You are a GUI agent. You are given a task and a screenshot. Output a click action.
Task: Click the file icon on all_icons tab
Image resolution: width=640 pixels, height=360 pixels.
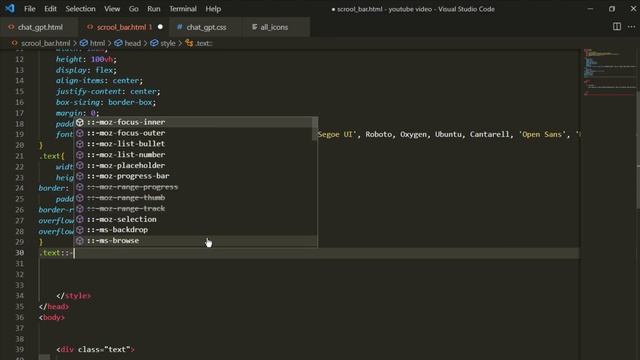click(x=254, y=27)
